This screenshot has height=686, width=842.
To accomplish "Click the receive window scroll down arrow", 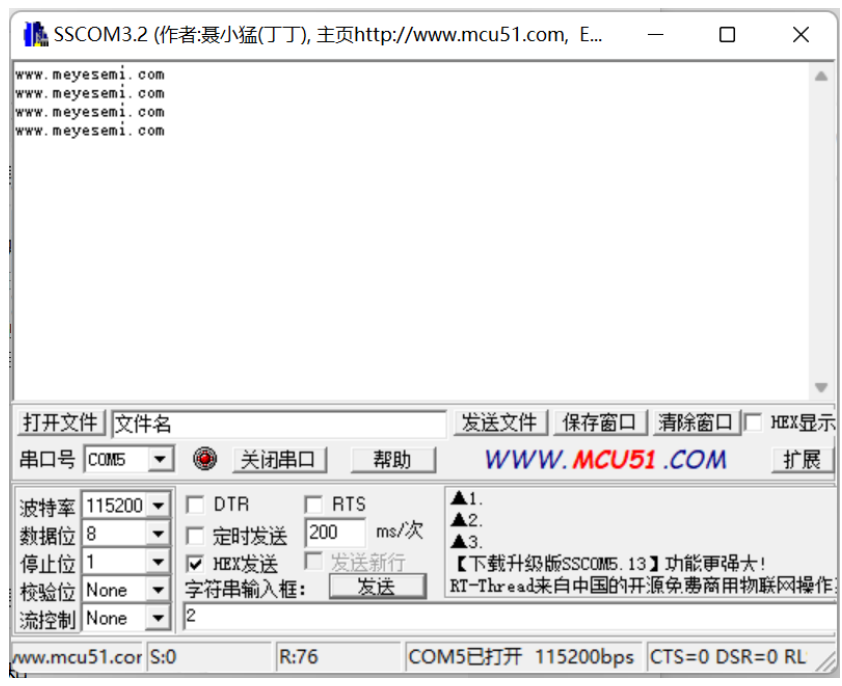I will pos(821,387).
